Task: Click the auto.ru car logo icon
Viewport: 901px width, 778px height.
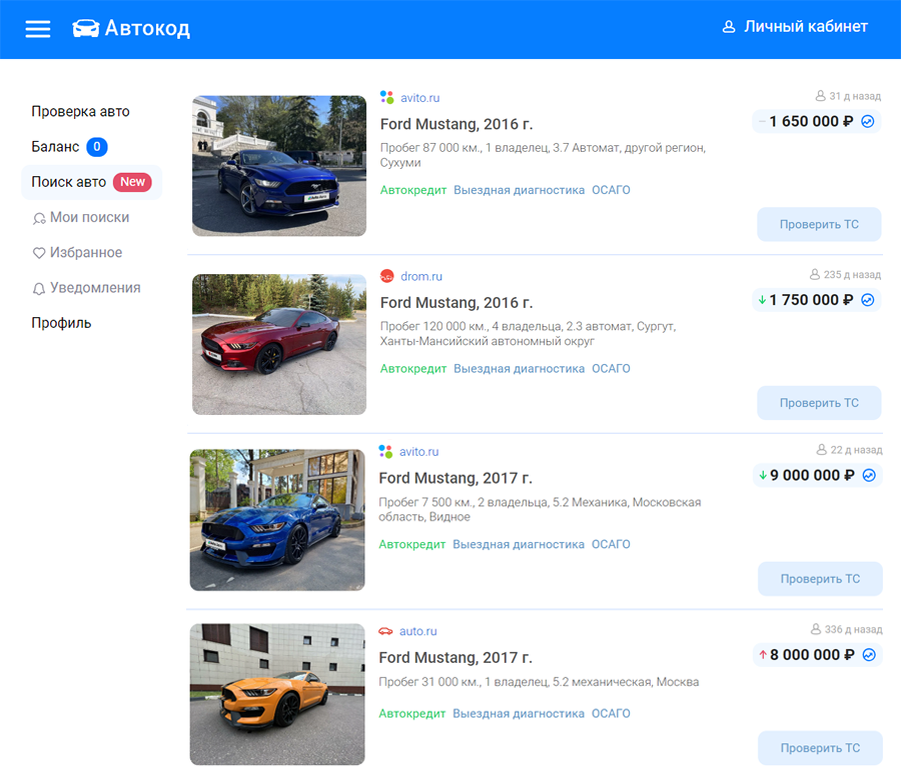Action: [x=386, y=631]
